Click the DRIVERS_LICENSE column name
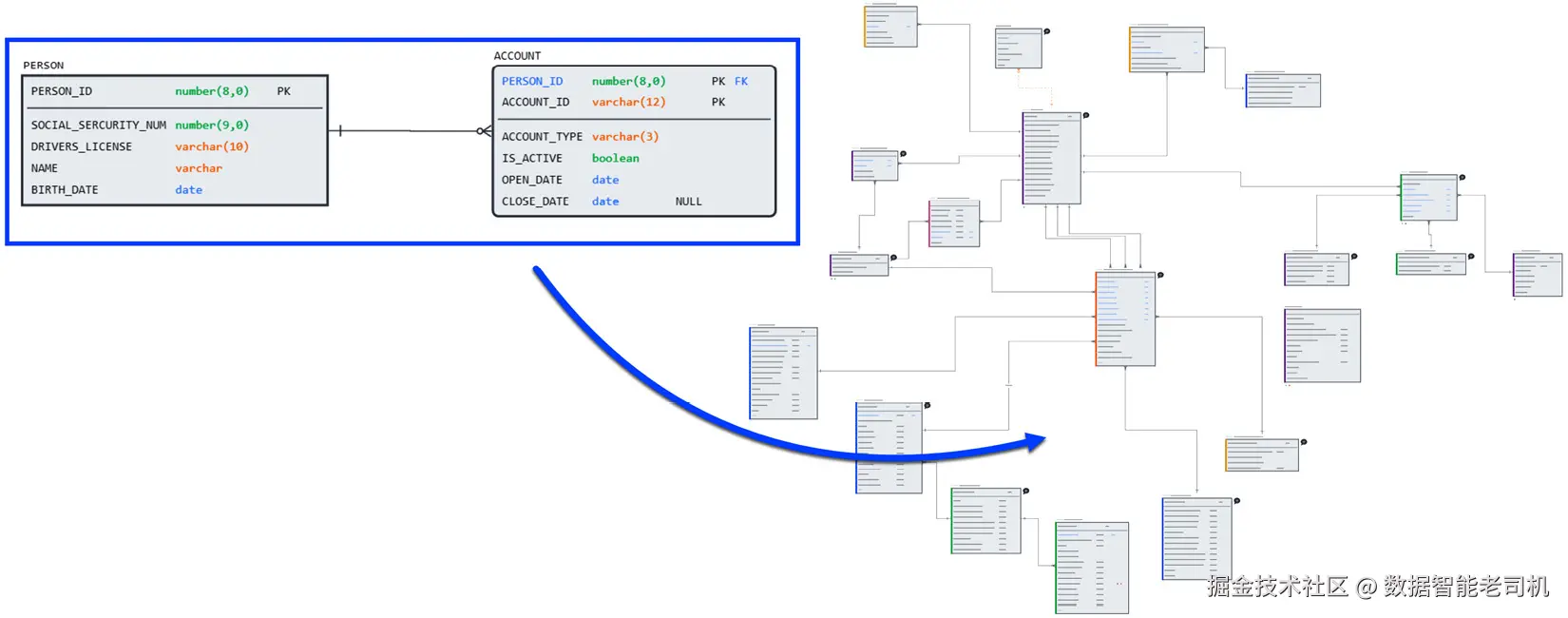 tap(82, 146)
